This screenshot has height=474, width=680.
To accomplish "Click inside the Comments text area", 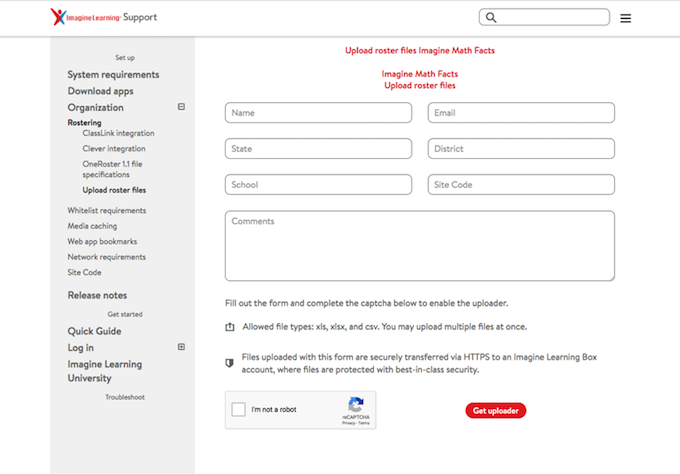I will 419,245.
